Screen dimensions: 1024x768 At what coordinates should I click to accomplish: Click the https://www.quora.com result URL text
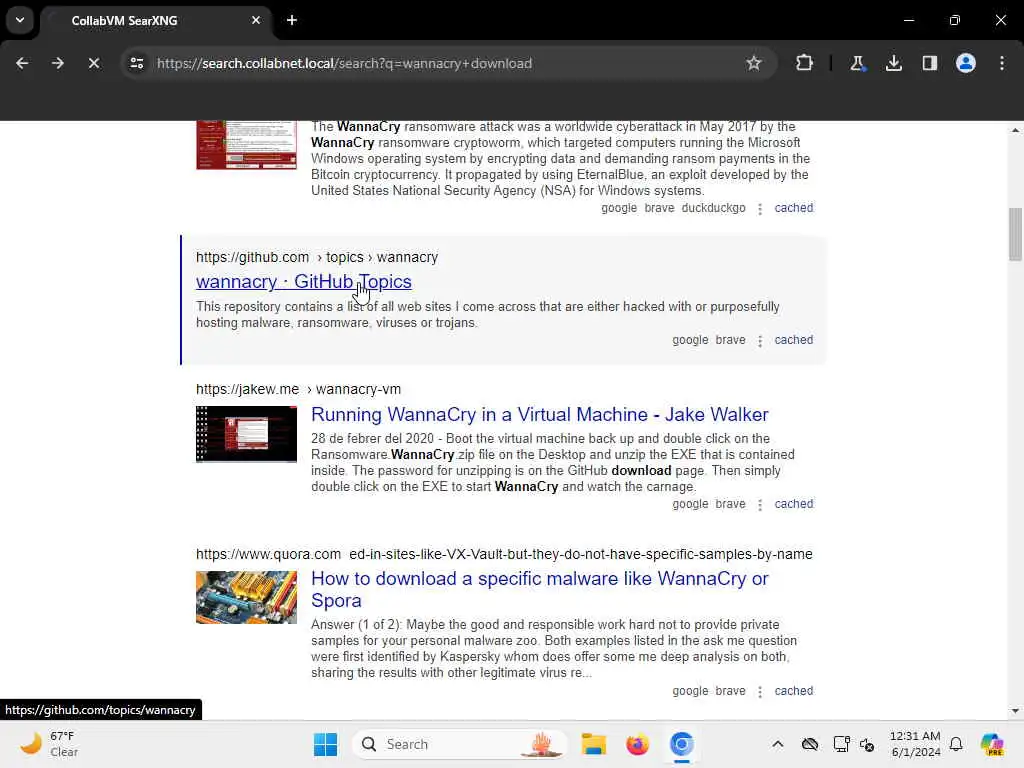click(268, 554)
